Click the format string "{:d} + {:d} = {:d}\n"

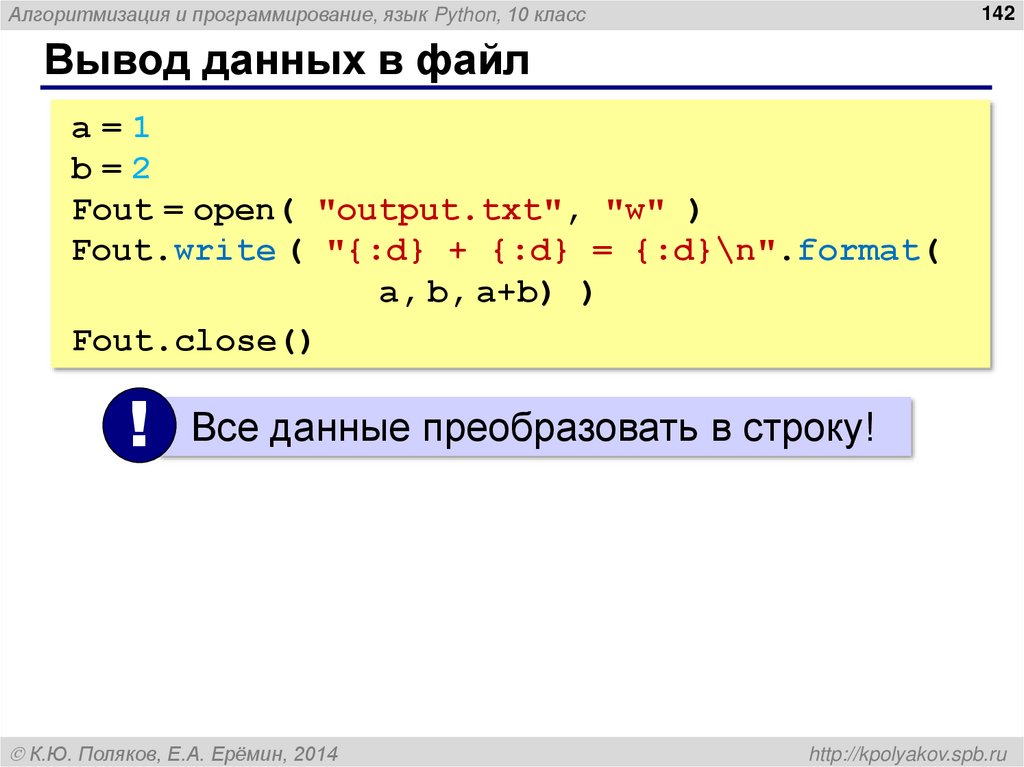point(551,250)
